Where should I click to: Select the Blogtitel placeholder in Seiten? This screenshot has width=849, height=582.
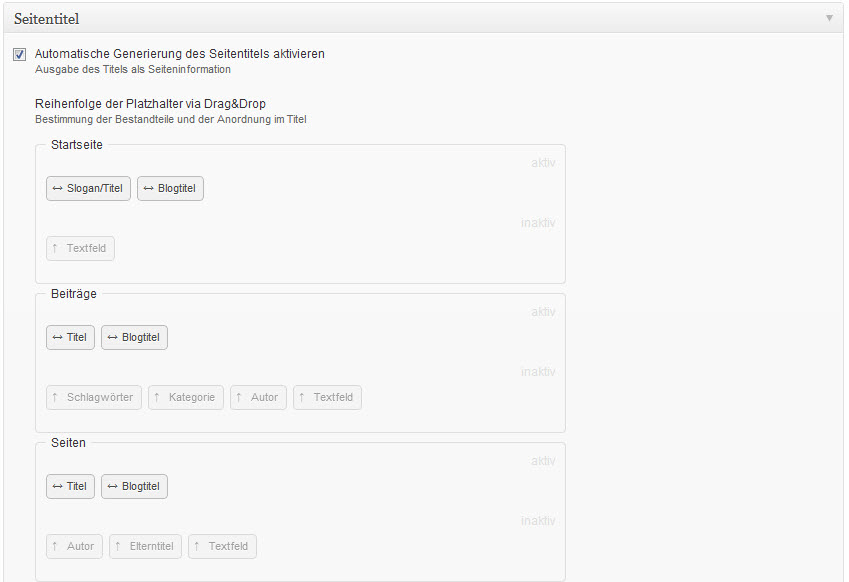coord(134,486)
